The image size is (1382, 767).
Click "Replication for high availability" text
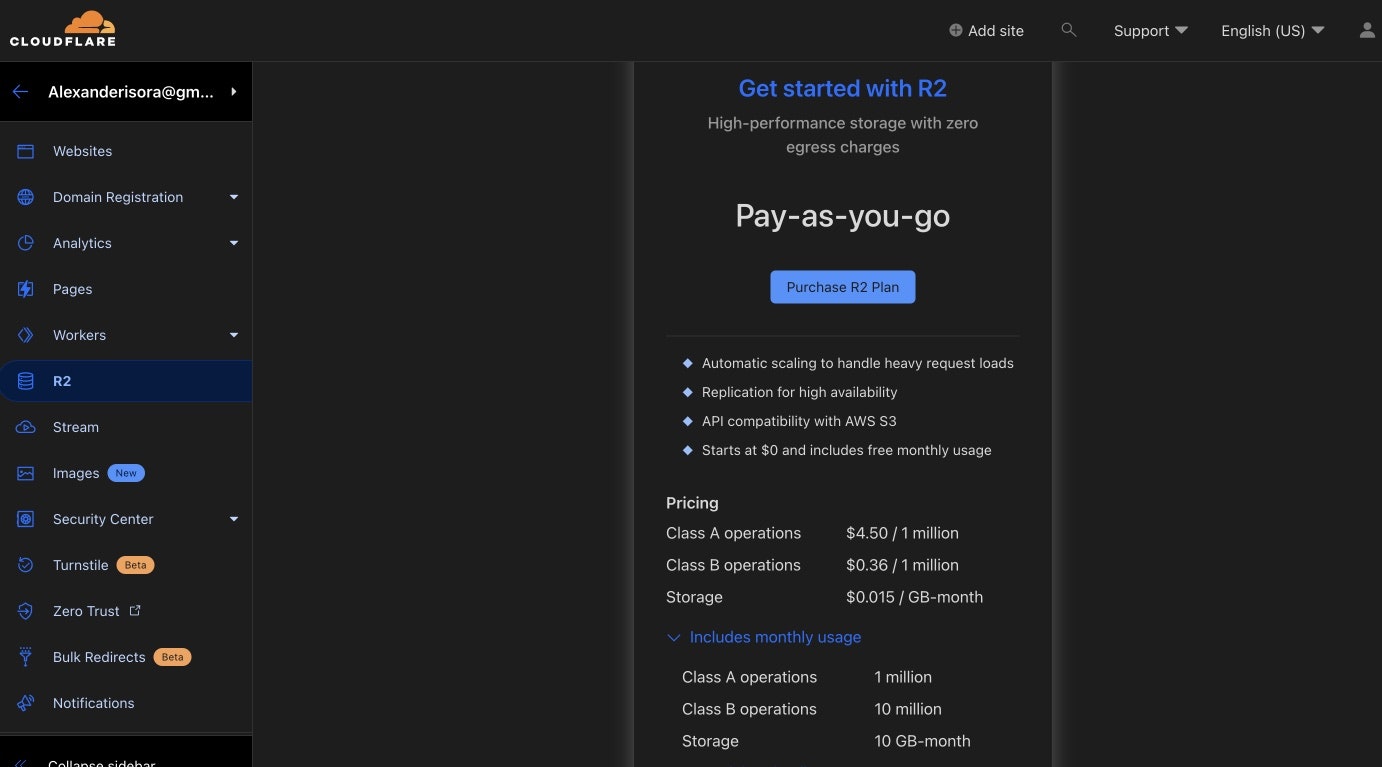click(800, 392)
